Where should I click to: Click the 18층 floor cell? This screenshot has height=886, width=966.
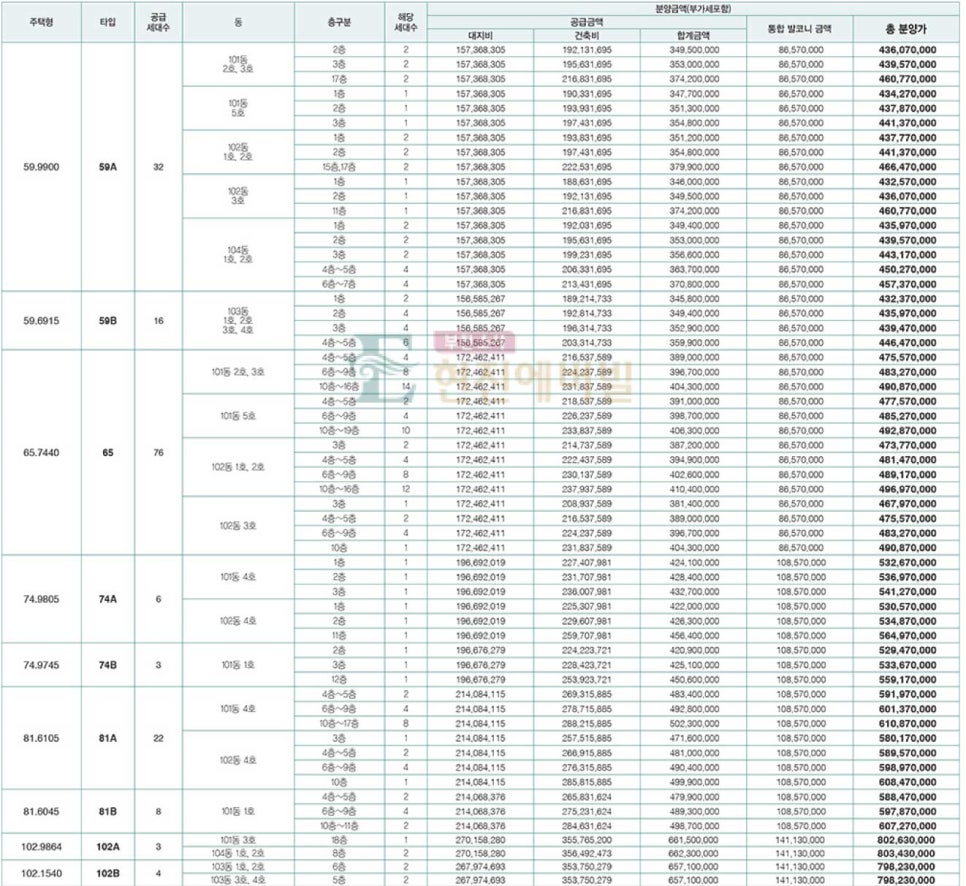[x=339, y=840]
